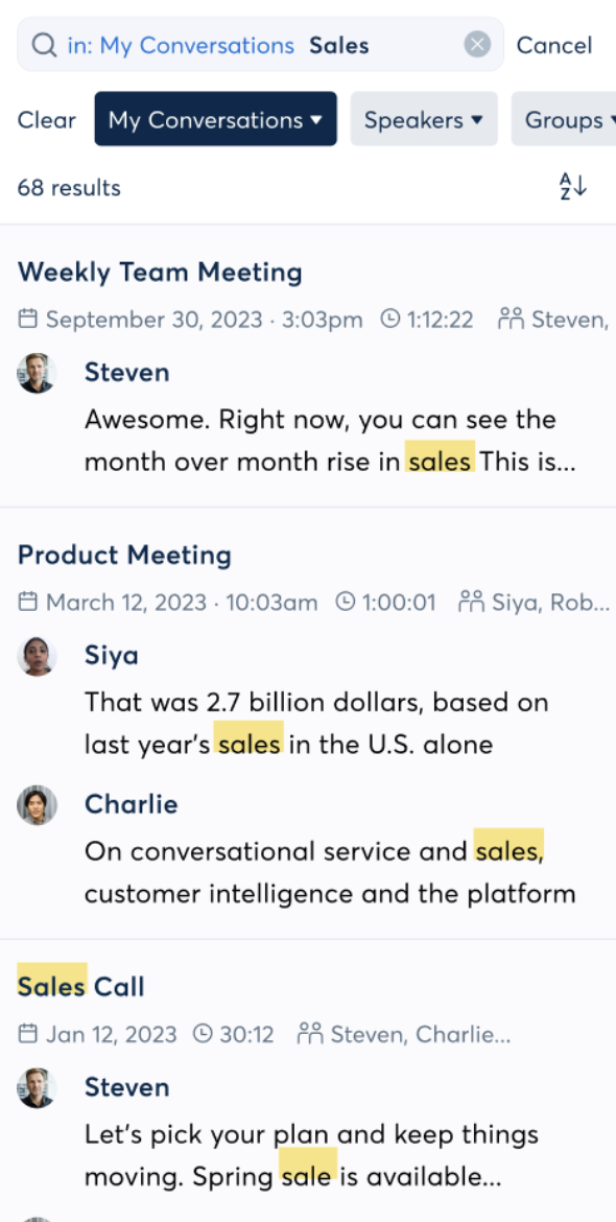Click participants icon next to Siya, Rob
Image resolution: width=616 pixels, height=1222 pixels.
point(471,602)
